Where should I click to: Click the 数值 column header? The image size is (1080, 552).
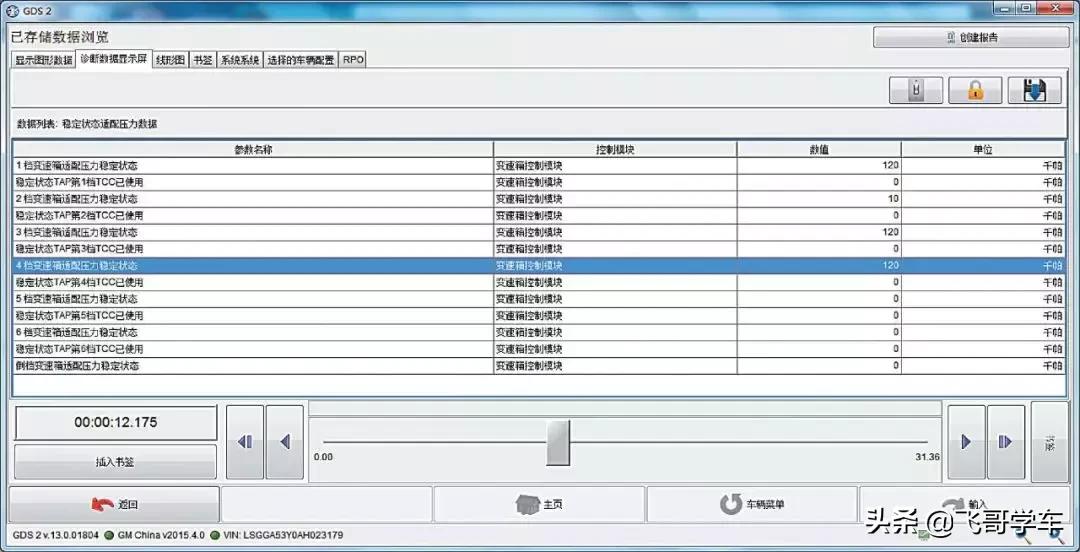click(x=819, y=149)
